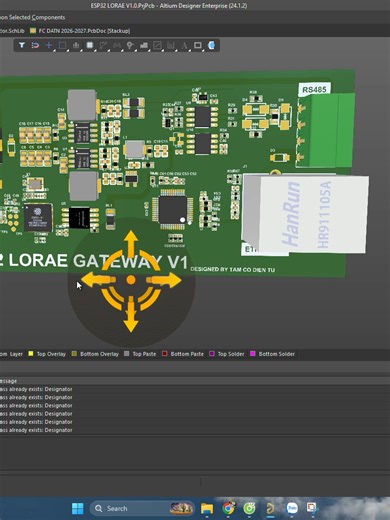Click the Selected Components menu entry
The height and width of the screenshot is (520, 390).
[32, 17]
